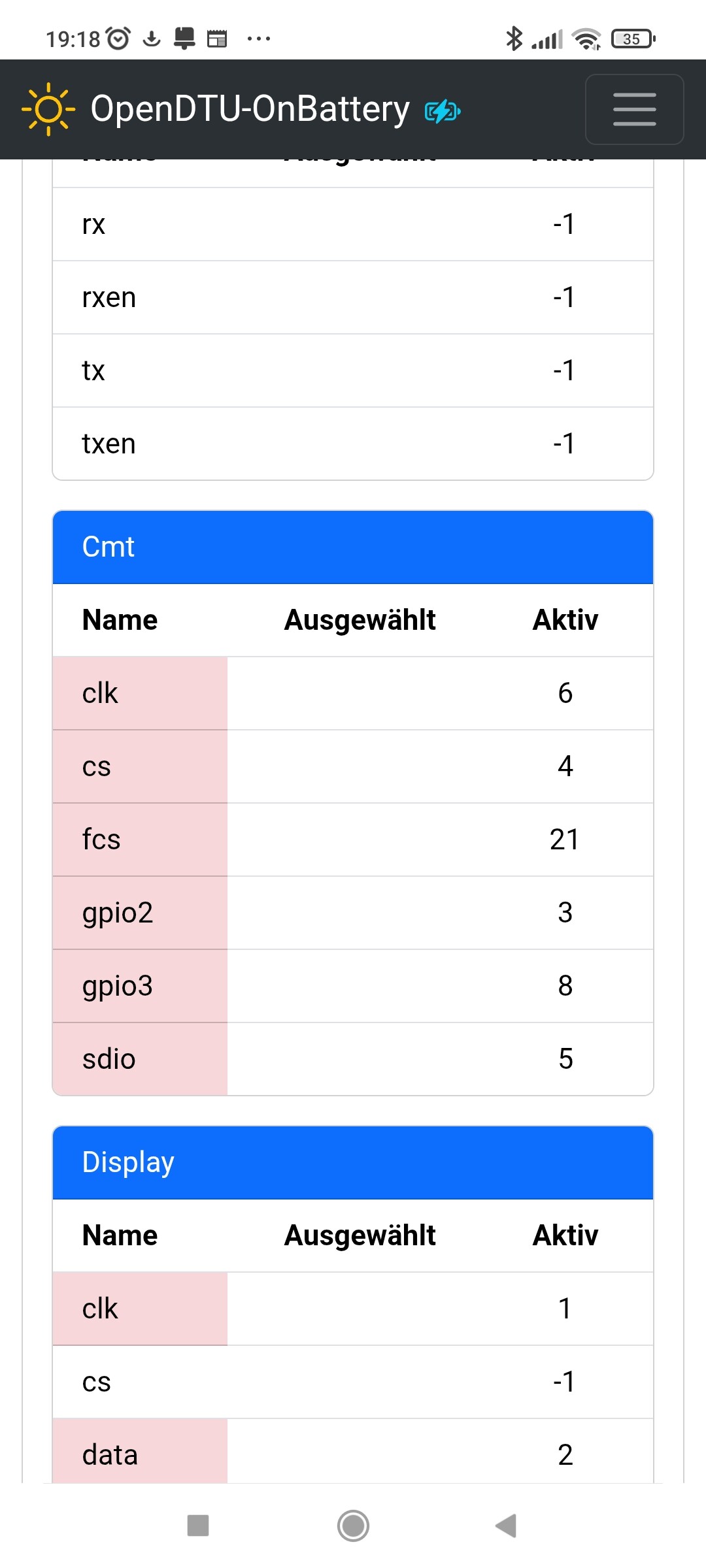Tap the alarm icon in status bar
Viewport: 706px width, 1568px height.
click(x=118, y=39)
